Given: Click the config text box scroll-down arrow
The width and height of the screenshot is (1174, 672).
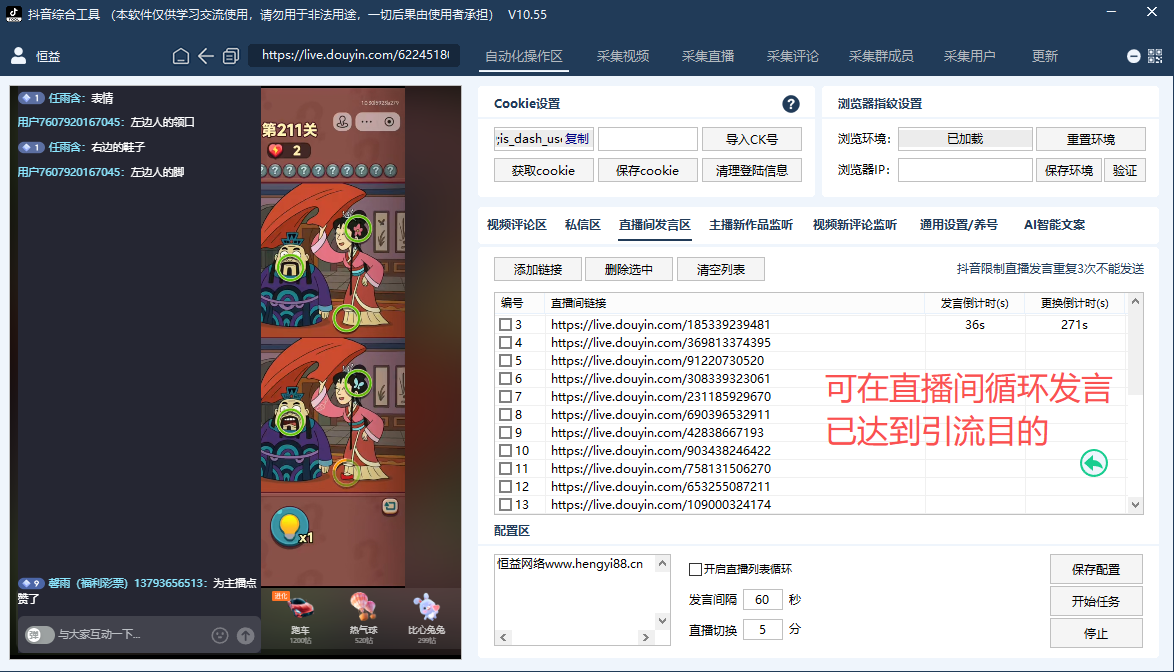Looking at the screenshot, I should 662,621.
